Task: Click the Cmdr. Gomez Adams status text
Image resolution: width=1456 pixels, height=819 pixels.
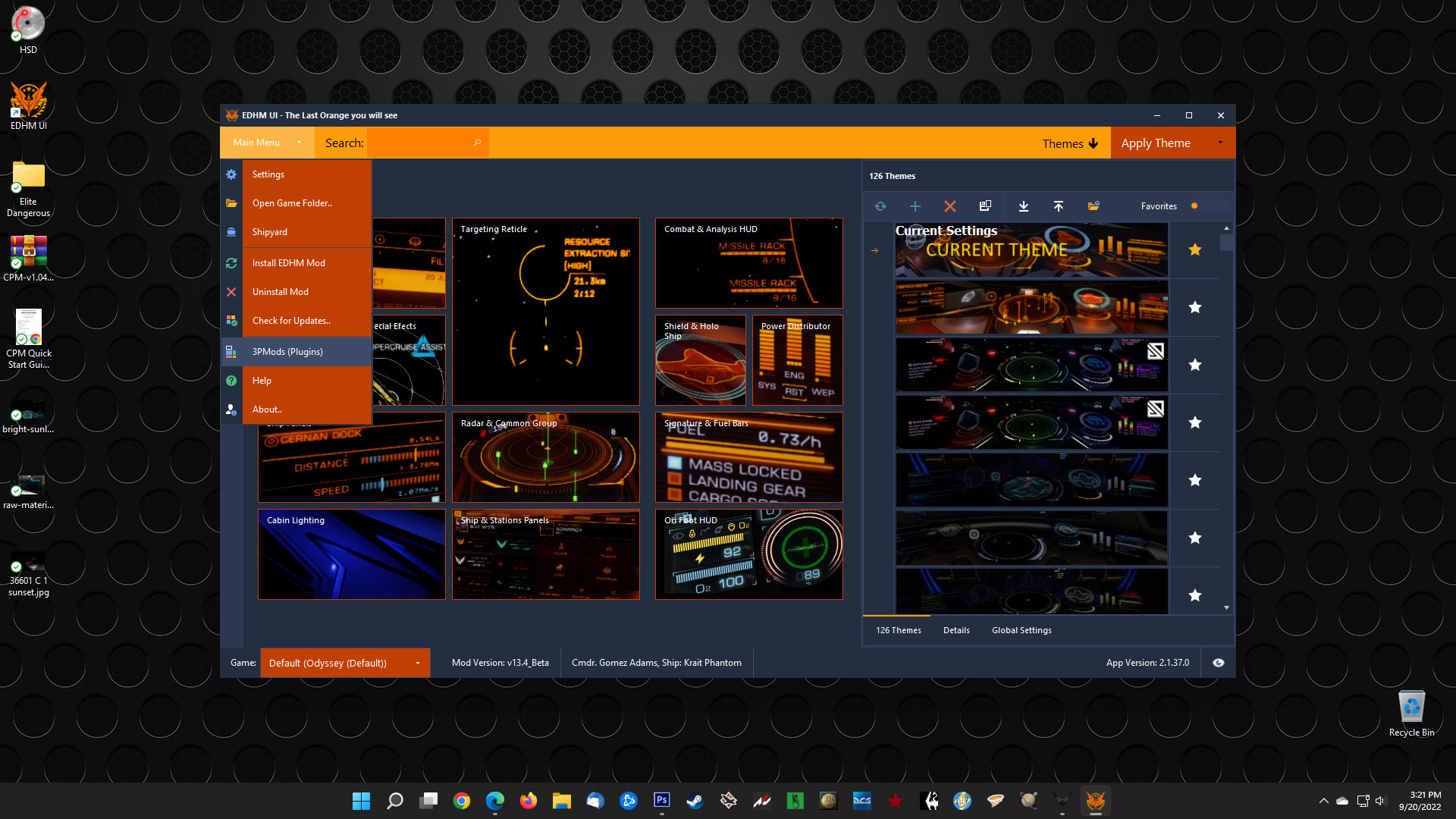Action: (657, 663)
